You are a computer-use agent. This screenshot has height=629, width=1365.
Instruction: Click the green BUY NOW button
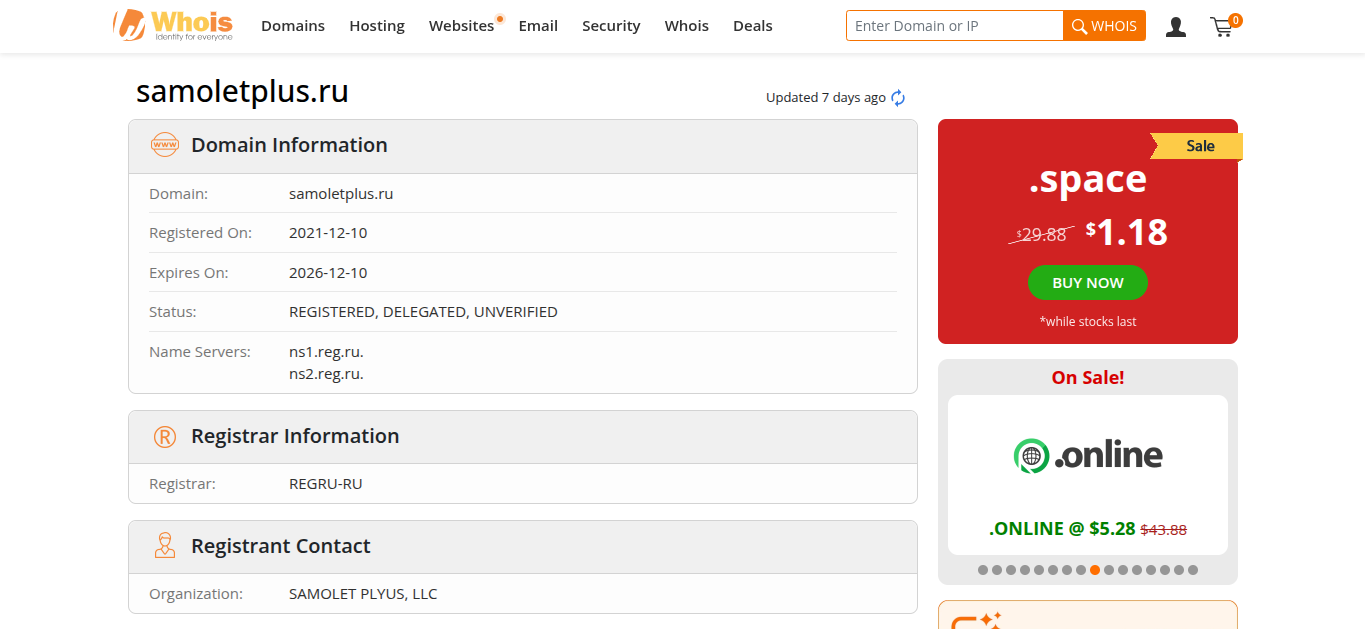[x=1088, y=283]
